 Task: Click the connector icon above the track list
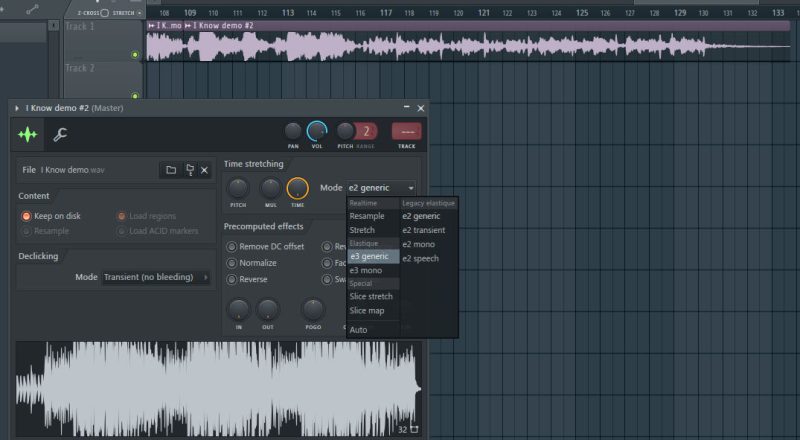(32, 10)
